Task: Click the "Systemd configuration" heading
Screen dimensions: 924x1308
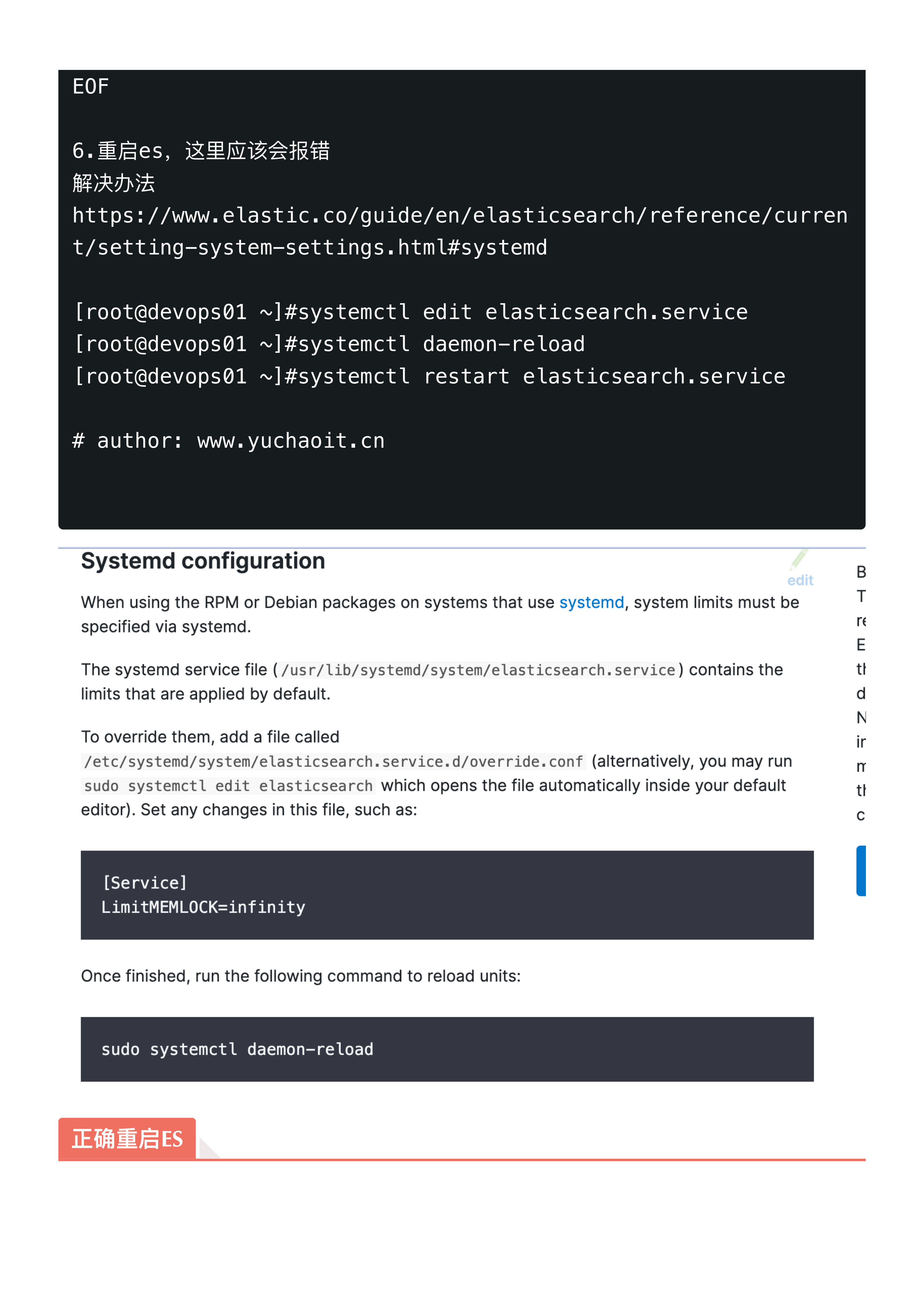Action: click(x=203, y=561)
